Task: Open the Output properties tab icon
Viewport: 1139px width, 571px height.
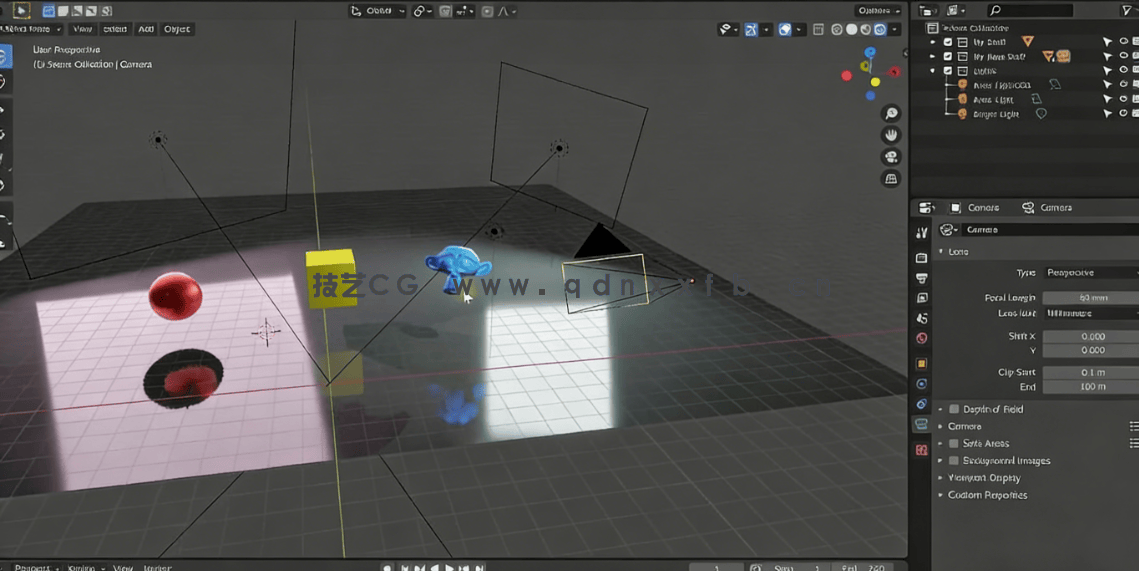Action: click(x=921, y=278)
